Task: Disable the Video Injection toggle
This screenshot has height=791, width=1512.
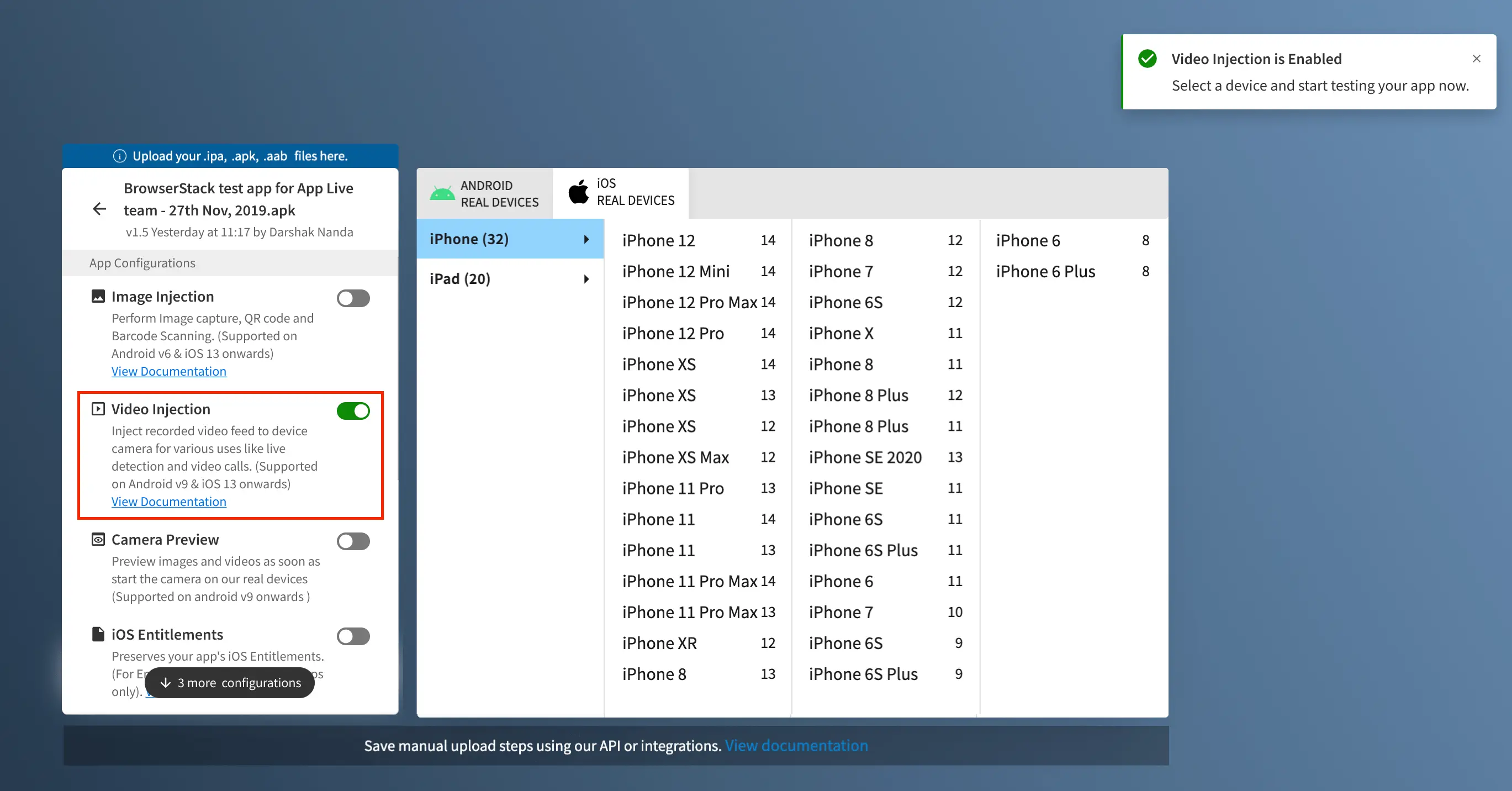Action: pos(353,411)
